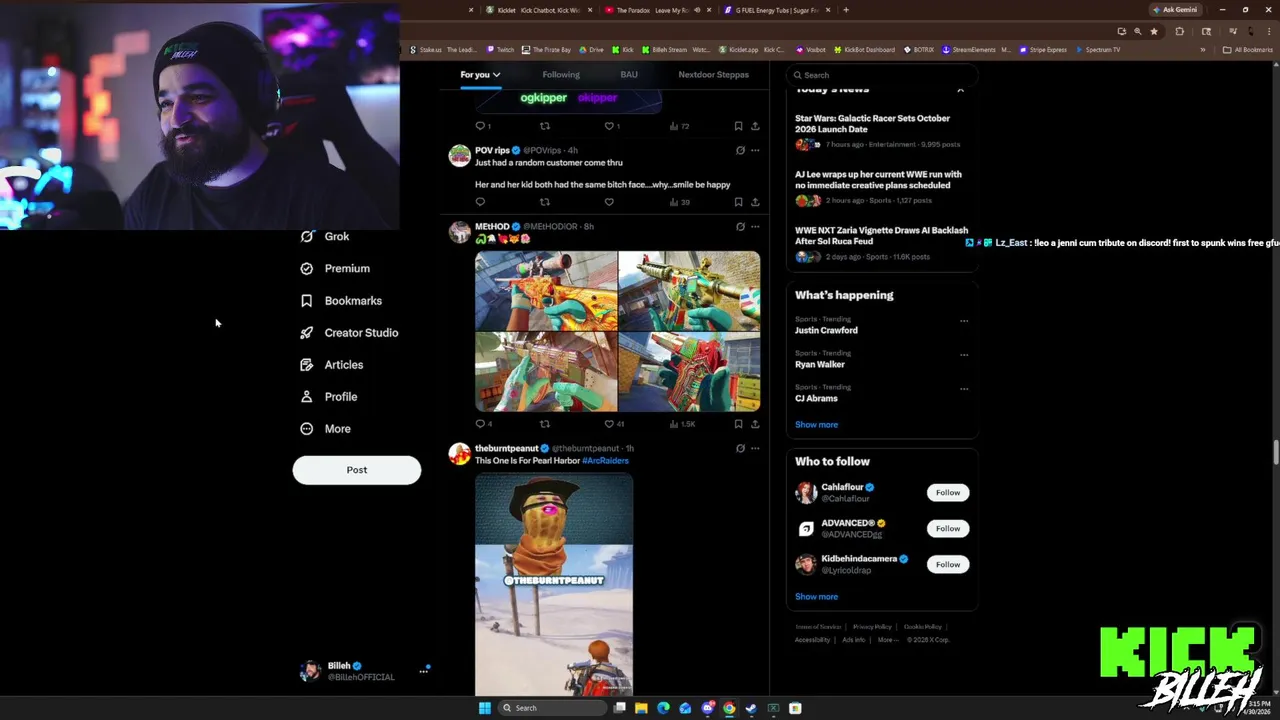Expand hidden bookmarks bar overflow chevron

(x=1203, y=50)
